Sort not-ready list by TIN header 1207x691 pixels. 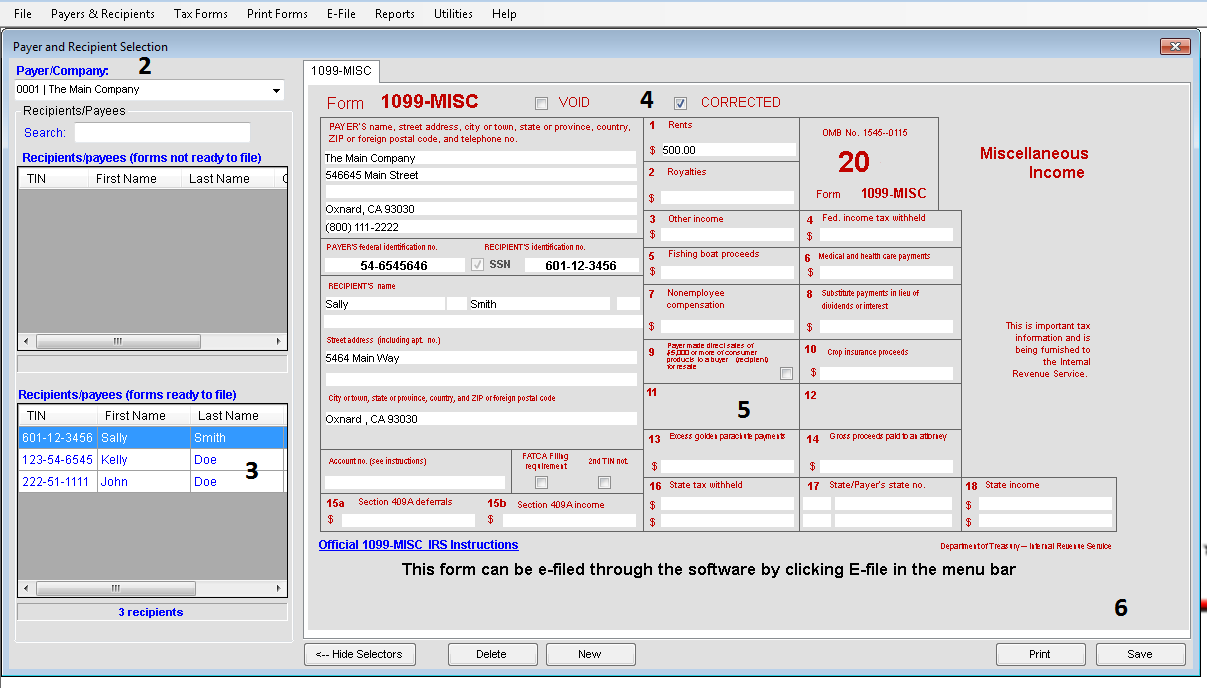[52, 178]
